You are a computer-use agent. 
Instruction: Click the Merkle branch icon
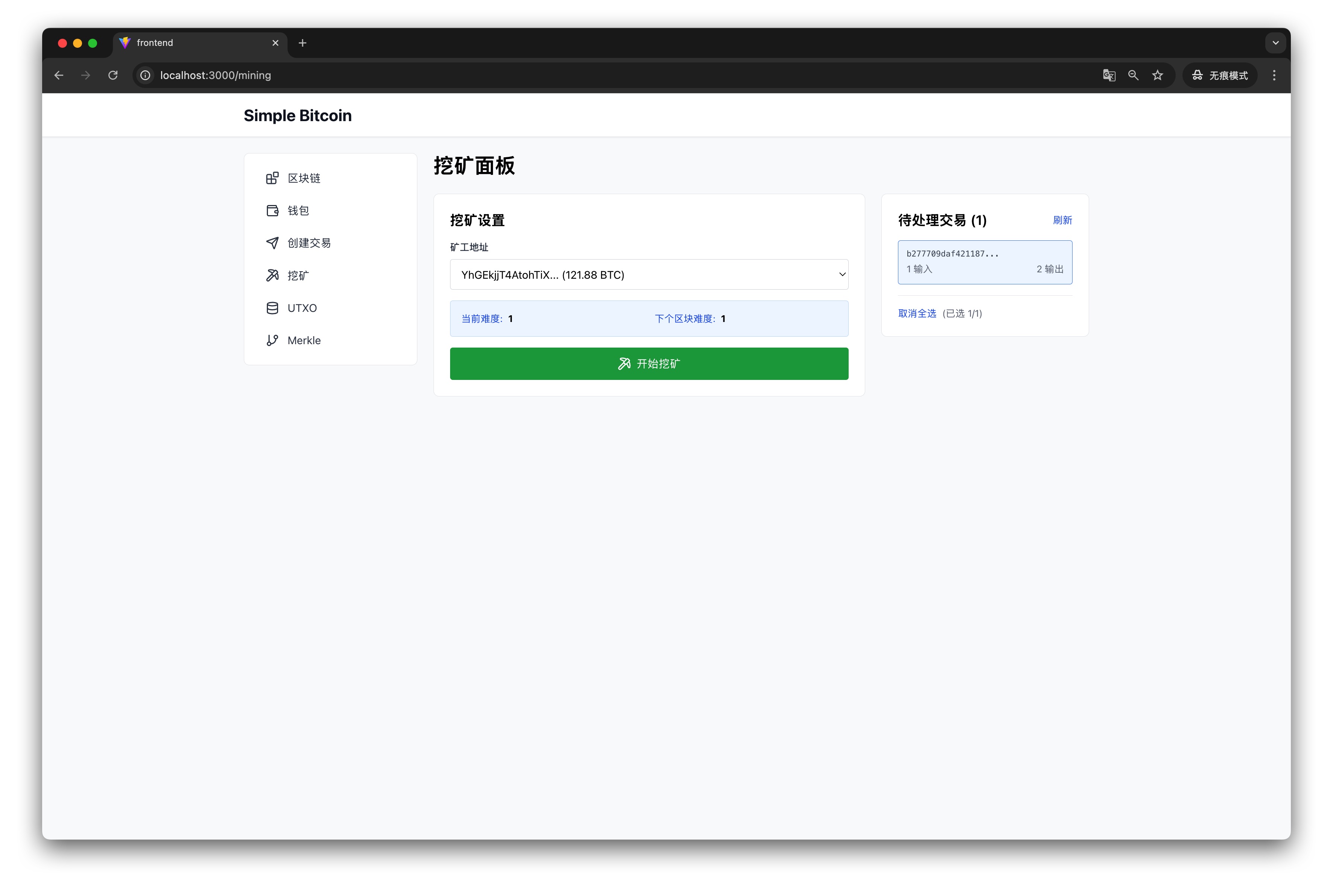tap(272, 340)
